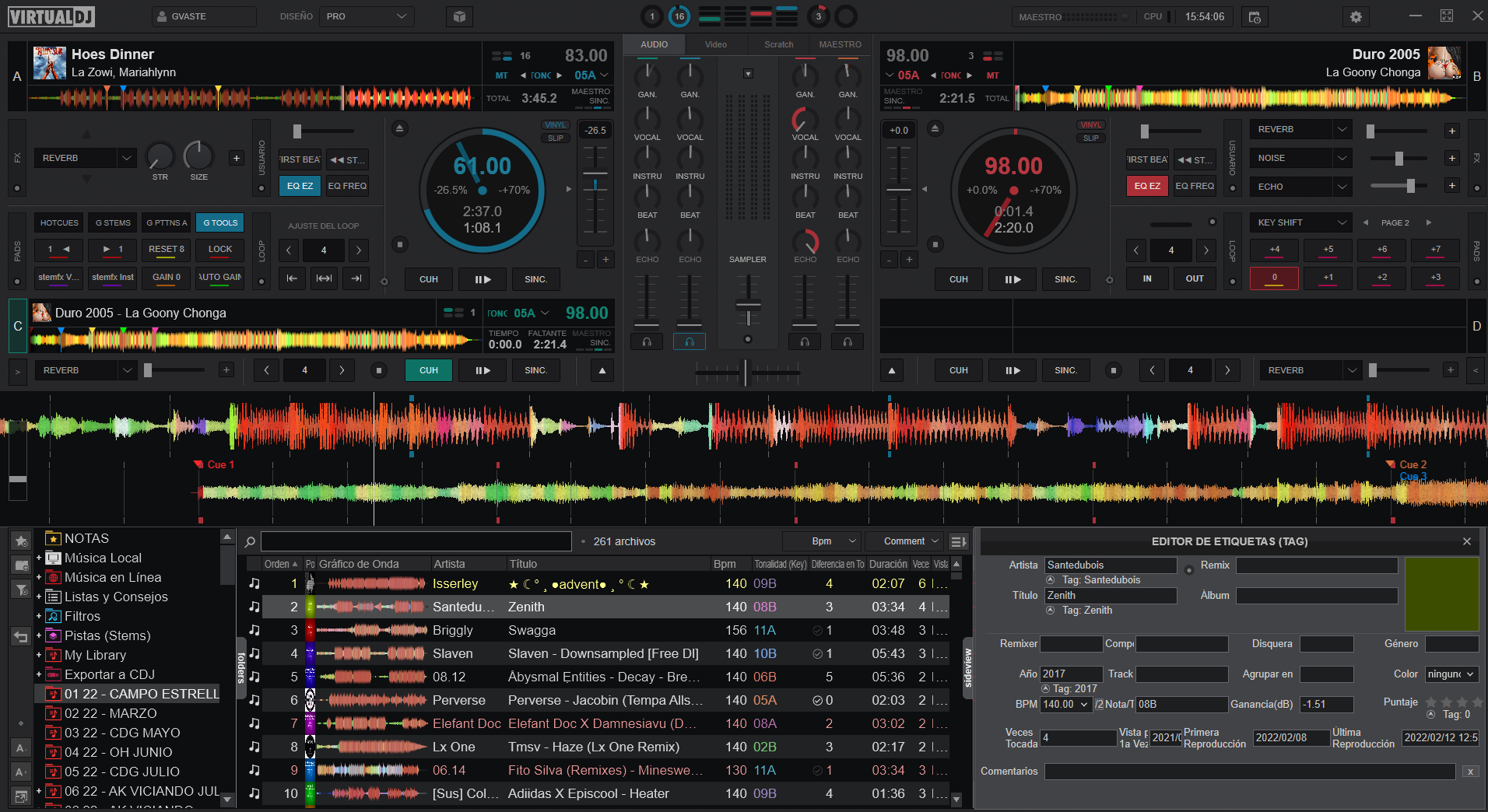Open Bpm column filter dropdown
Screen dimensions: 1488x812
[x=821, y=541]
